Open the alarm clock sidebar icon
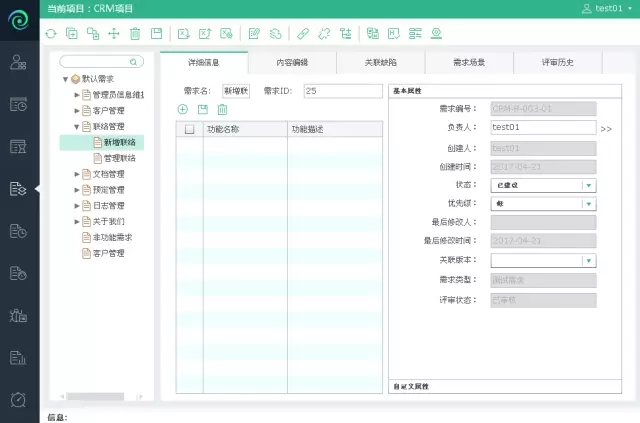Screen dimensions: 640x423 pos(18,400)
